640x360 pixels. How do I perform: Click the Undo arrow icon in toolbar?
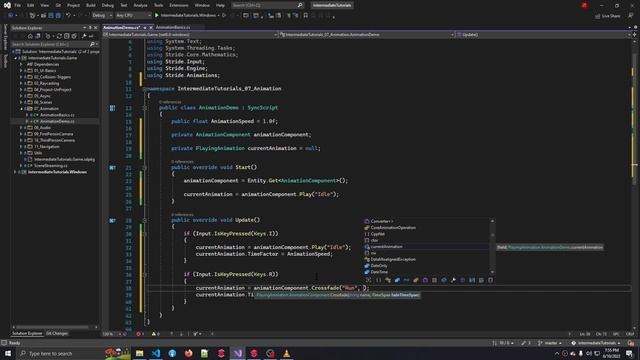tap(69, 16)
